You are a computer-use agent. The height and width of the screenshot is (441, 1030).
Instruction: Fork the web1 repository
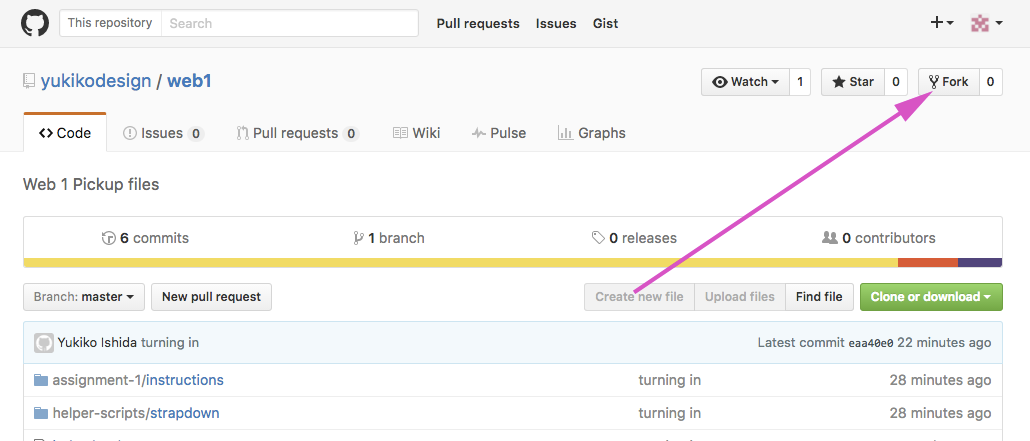click(948, 82)
